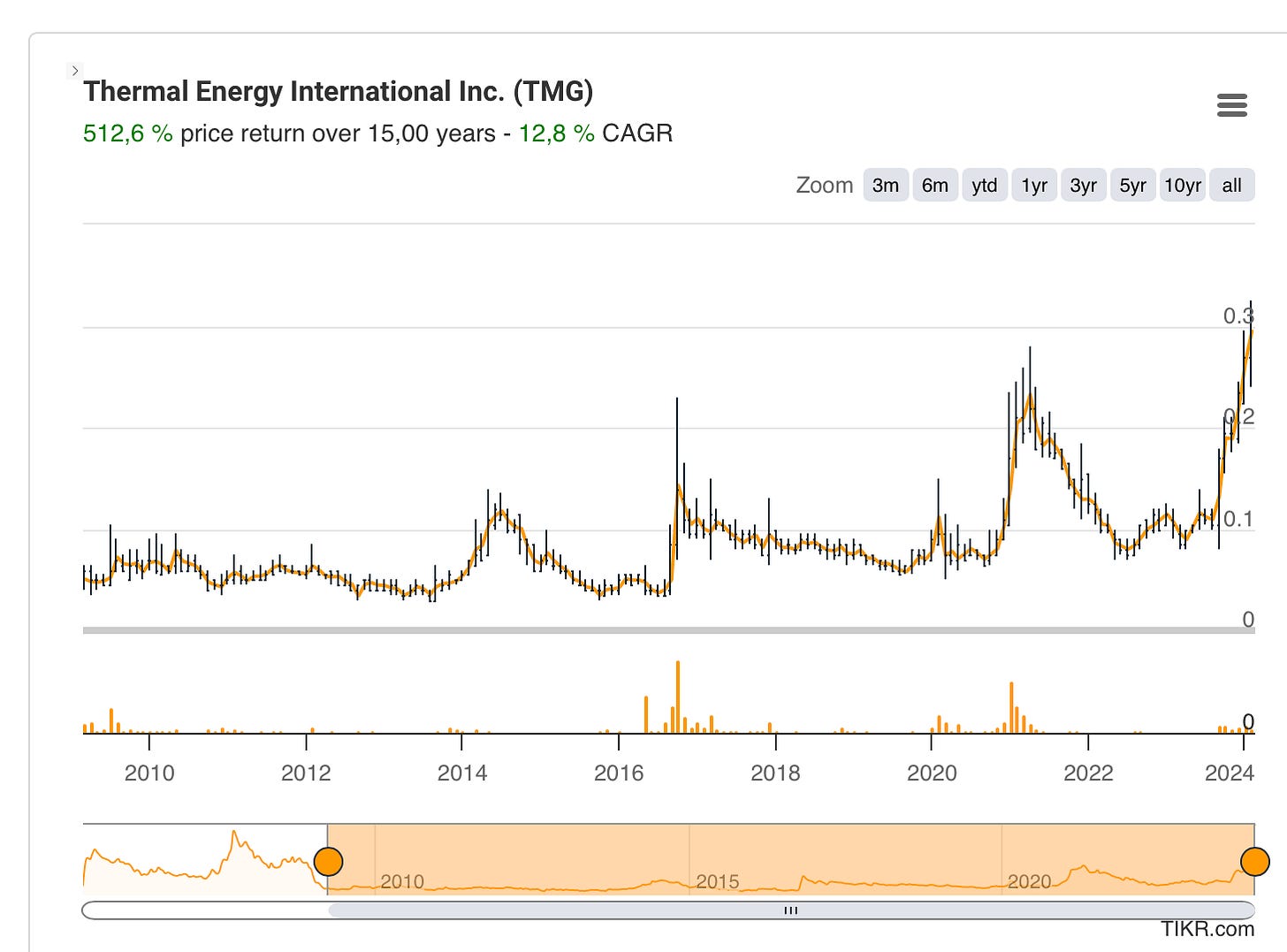The height and width of the screenshot is (952, 1287).
Task: Click the 2010 label in navigator
Action: 402,881
